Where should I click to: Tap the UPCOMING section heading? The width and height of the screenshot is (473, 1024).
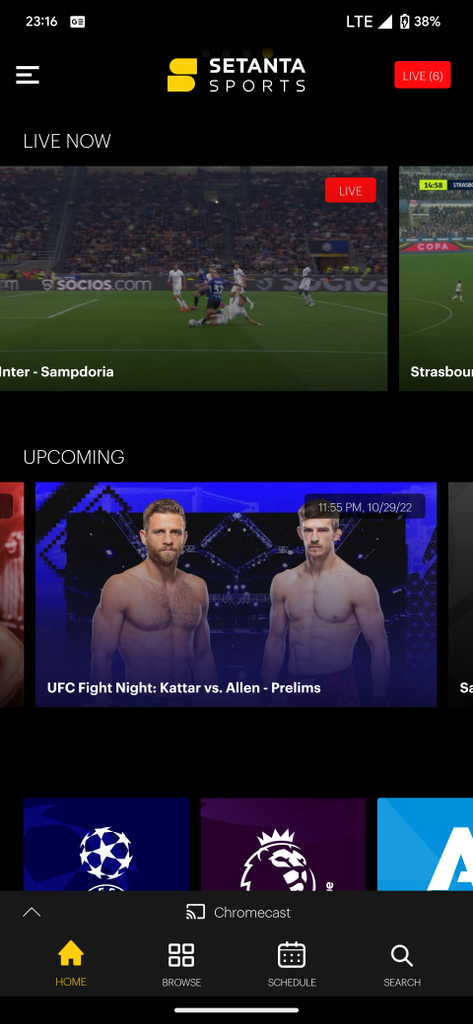click(x=74, y=457)
